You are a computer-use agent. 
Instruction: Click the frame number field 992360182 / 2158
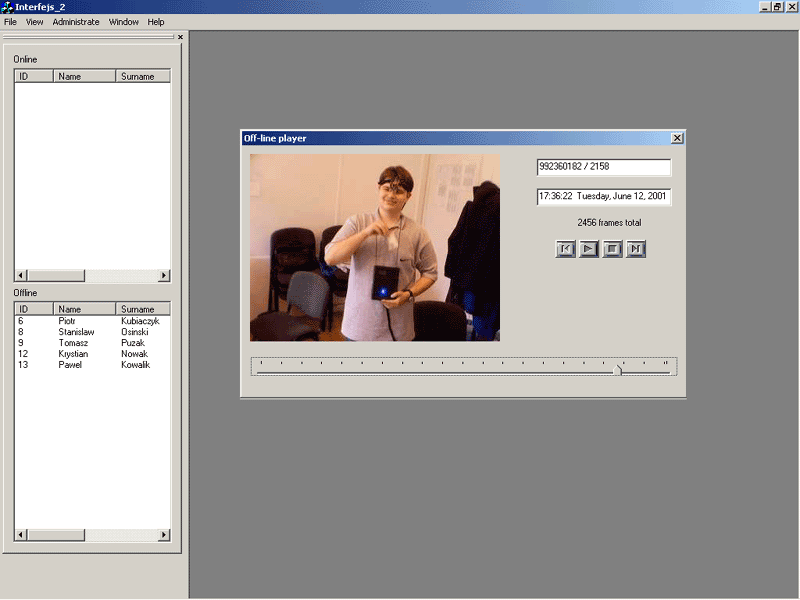coord(604,167)
